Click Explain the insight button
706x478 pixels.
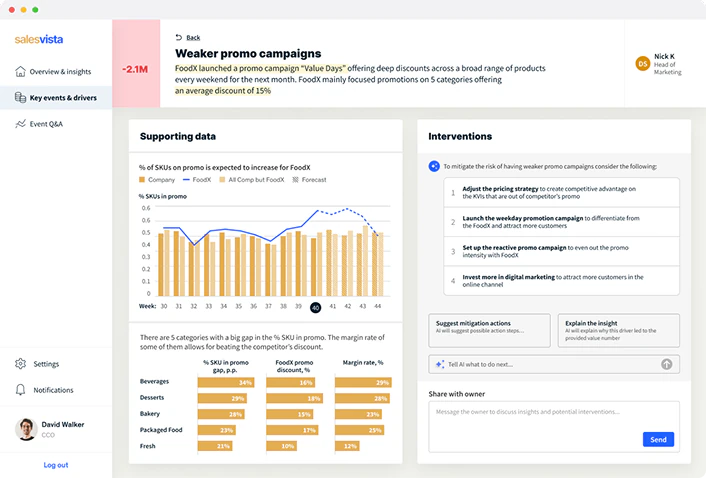click(x=619, y=330)
